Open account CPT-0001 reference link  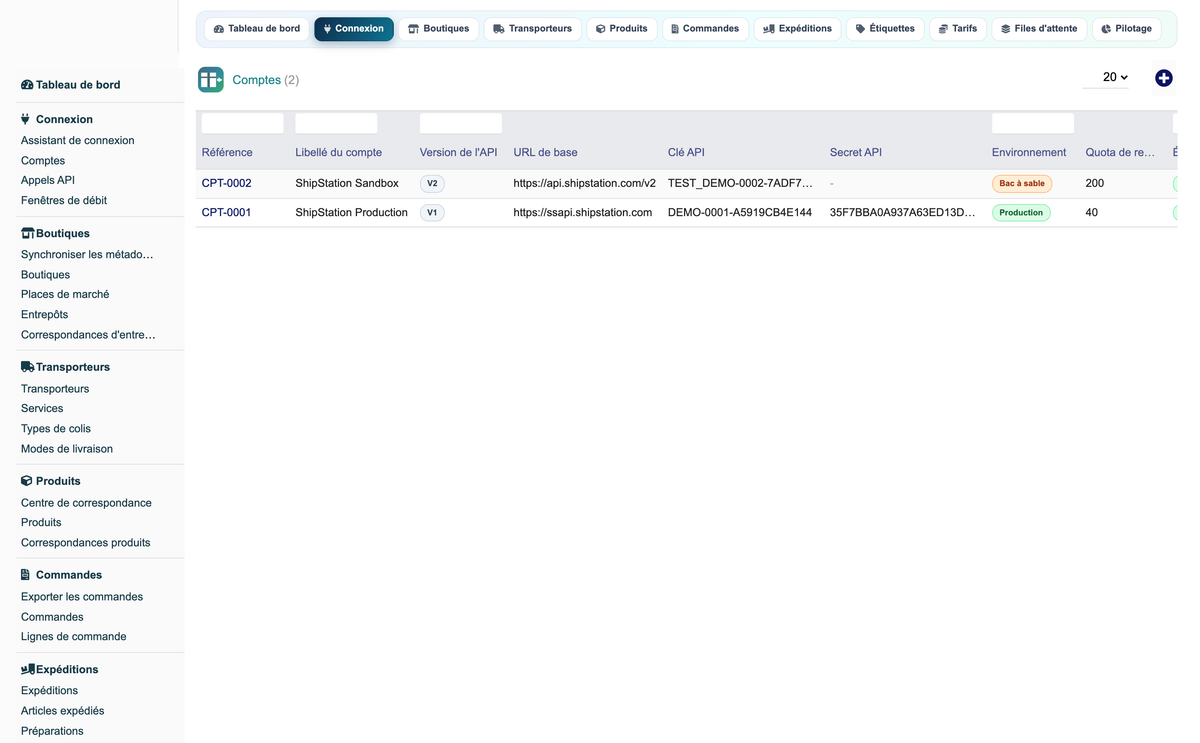tap(227, 213)
